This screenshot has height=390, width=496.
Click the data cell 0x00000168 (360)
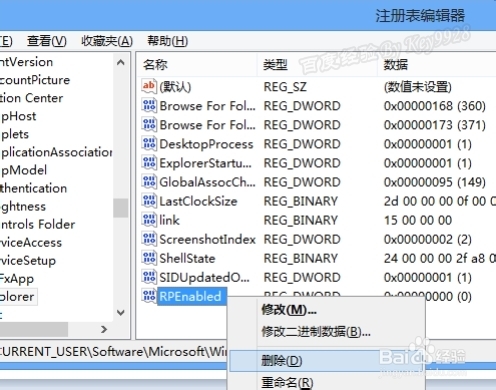click(434, 106)
